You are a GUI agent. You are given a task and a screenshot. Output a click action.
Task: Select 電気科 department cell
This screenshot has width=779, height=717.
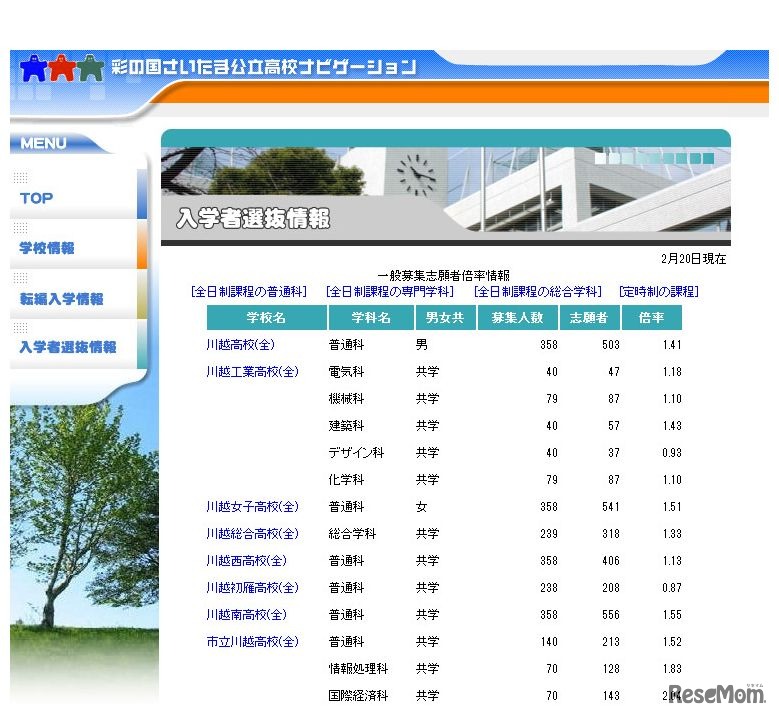pyautogui.click(x=346, y=372)
